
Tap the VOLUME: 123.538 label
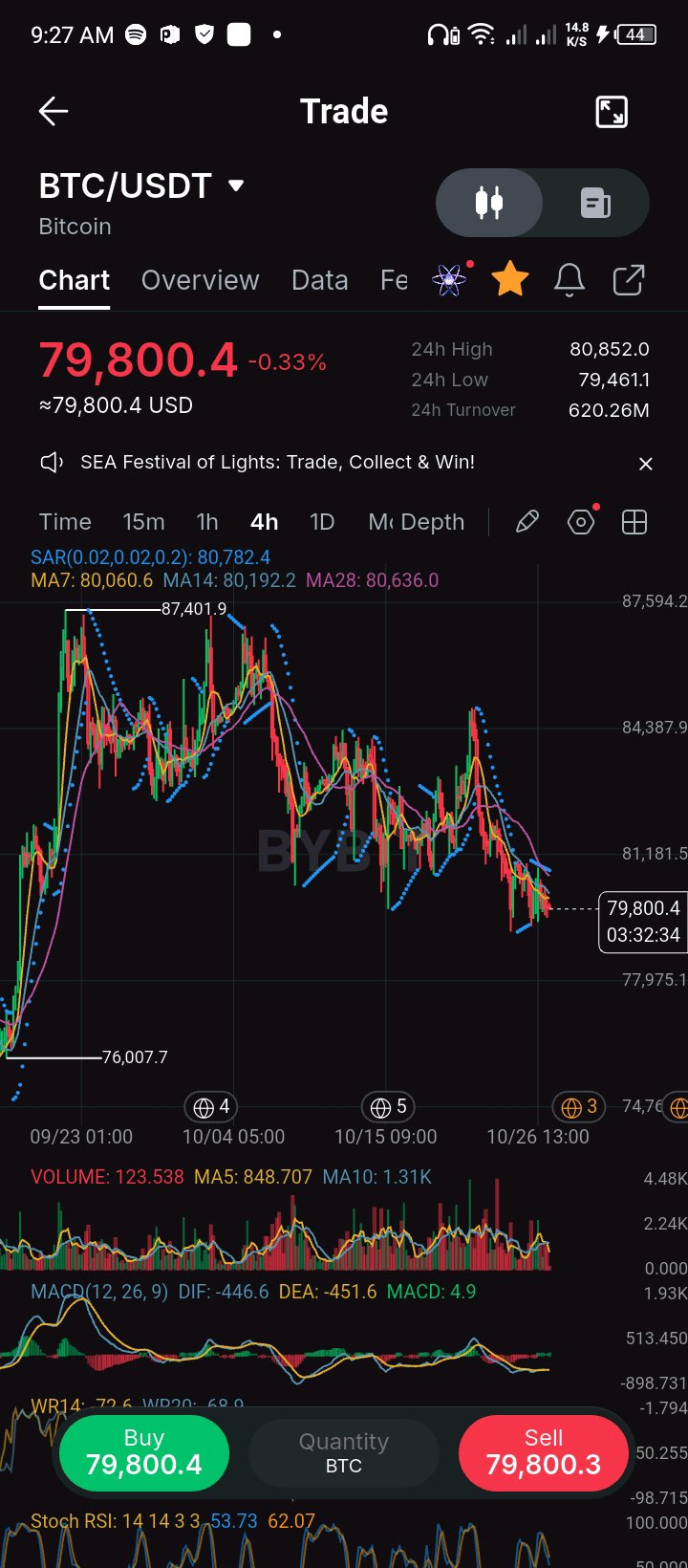[x=107, y=1177]
